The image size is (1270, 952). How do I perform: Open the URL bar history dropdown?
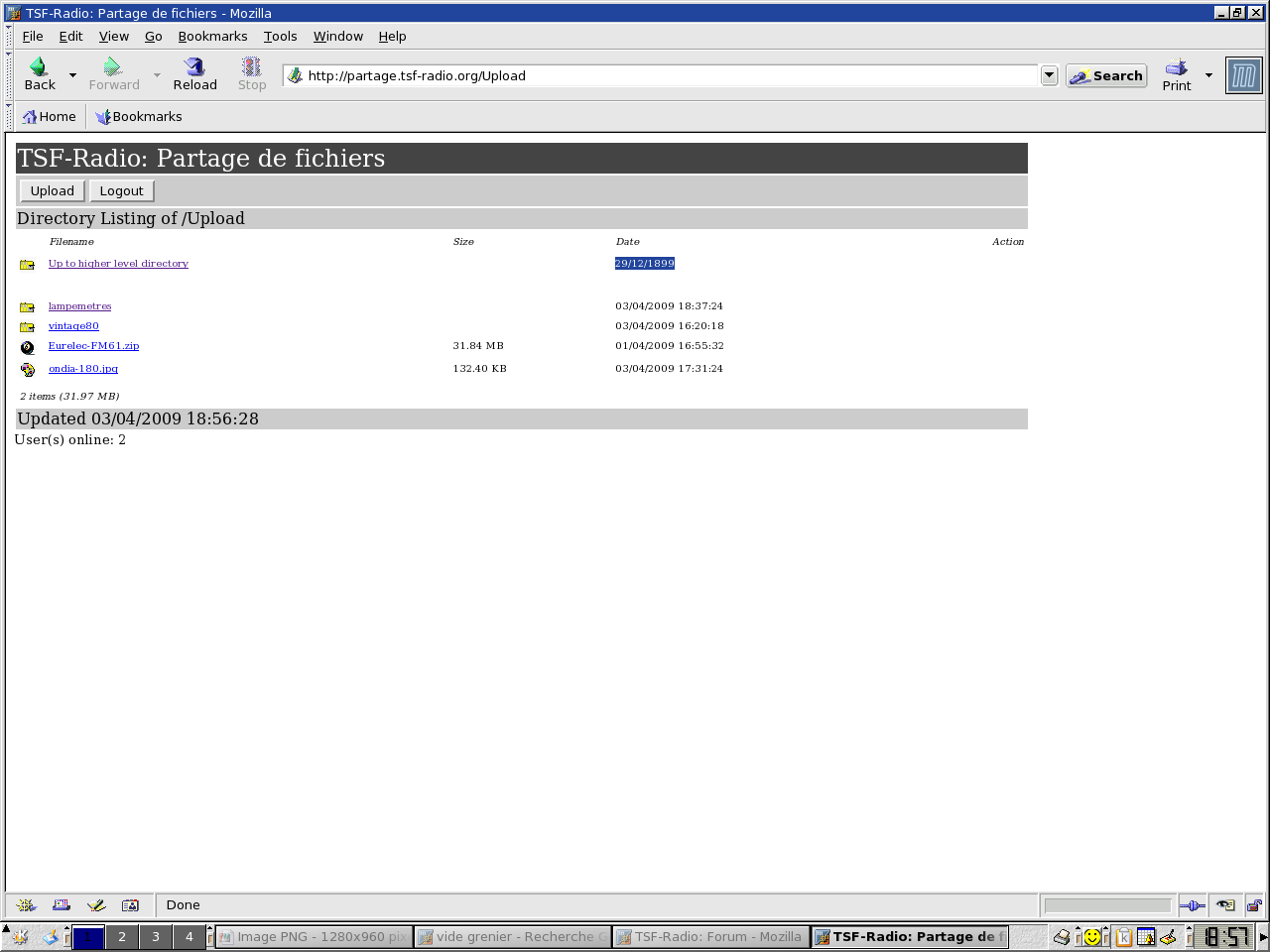pyautogui.click(x=1049, y=75)
